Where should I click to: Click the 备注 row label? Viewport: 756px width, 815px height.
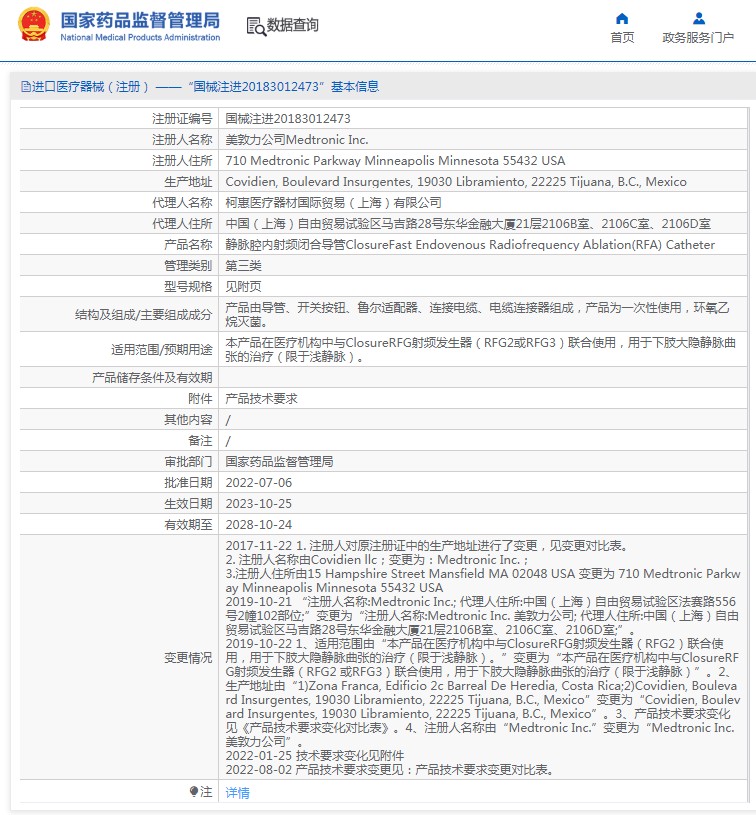click(200, 441)
